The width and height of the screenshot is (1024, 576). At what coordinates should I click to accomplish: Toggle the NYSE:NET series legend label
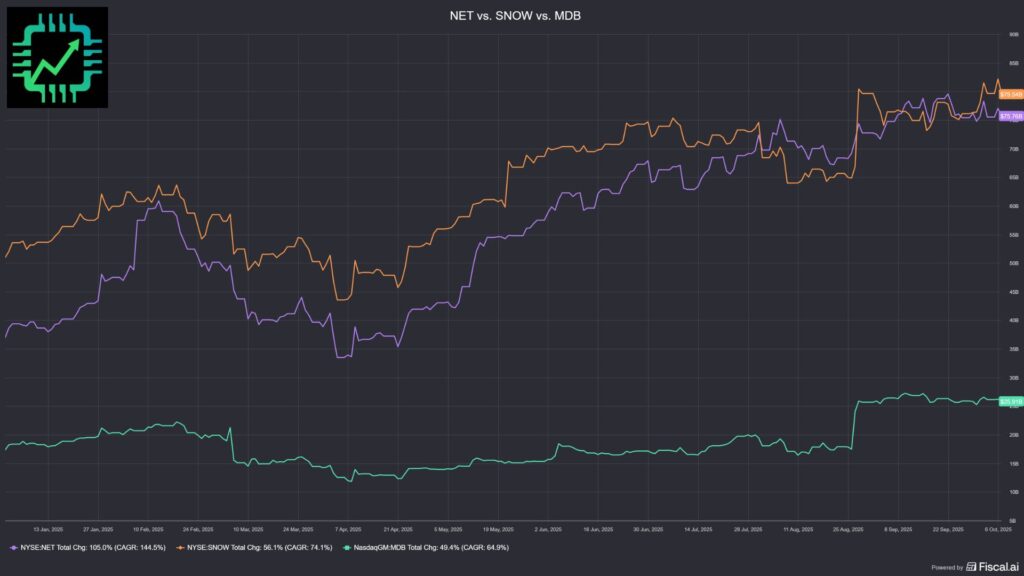pos(92,548)
